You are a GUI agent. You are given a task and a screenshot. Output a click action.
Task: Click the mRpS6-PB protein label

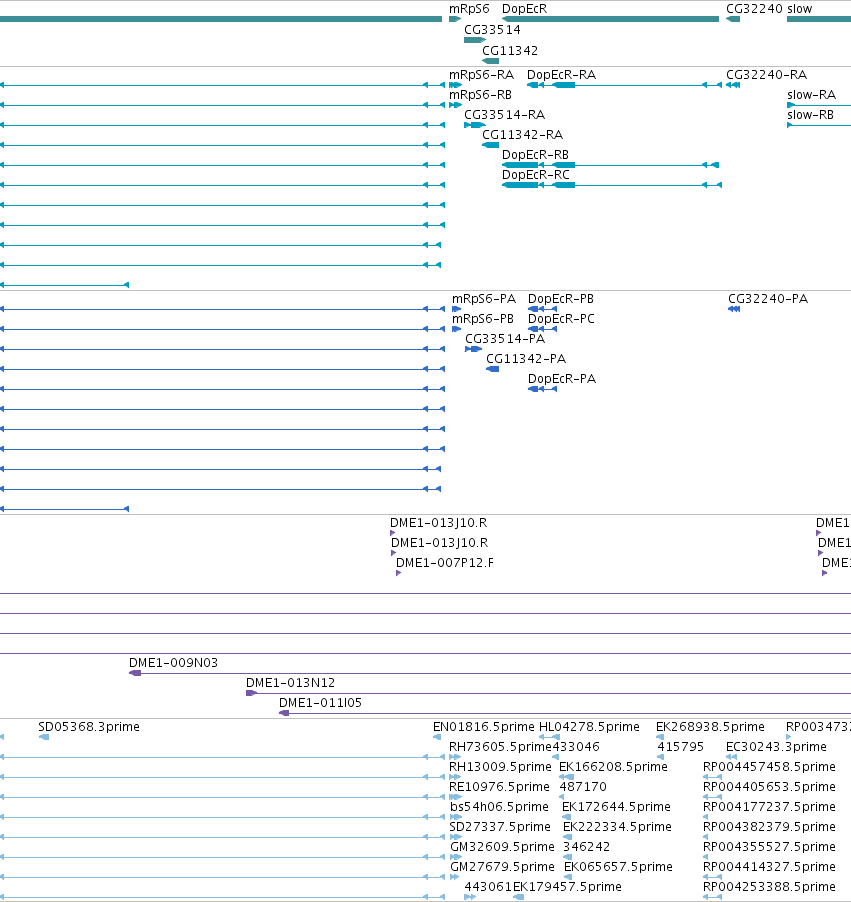click(483, 319)
